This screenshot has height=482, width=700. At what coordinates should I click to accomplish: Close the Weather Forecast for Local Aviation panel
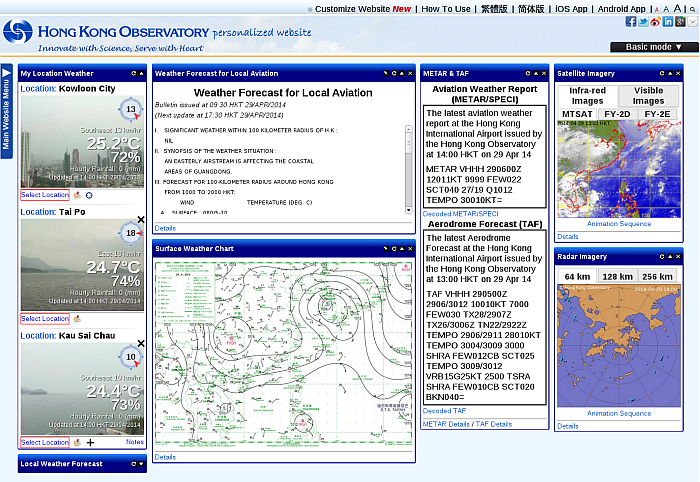tap(410, 73)
